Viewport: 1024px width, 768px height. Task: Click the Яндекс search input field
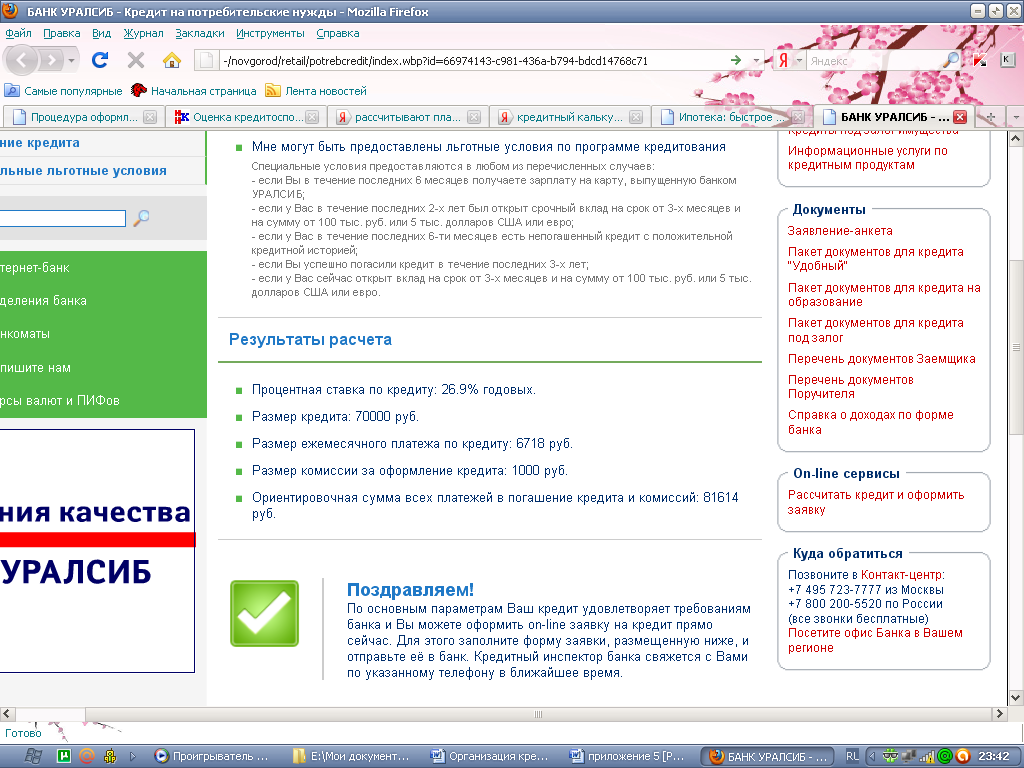(x=875, y=61)
